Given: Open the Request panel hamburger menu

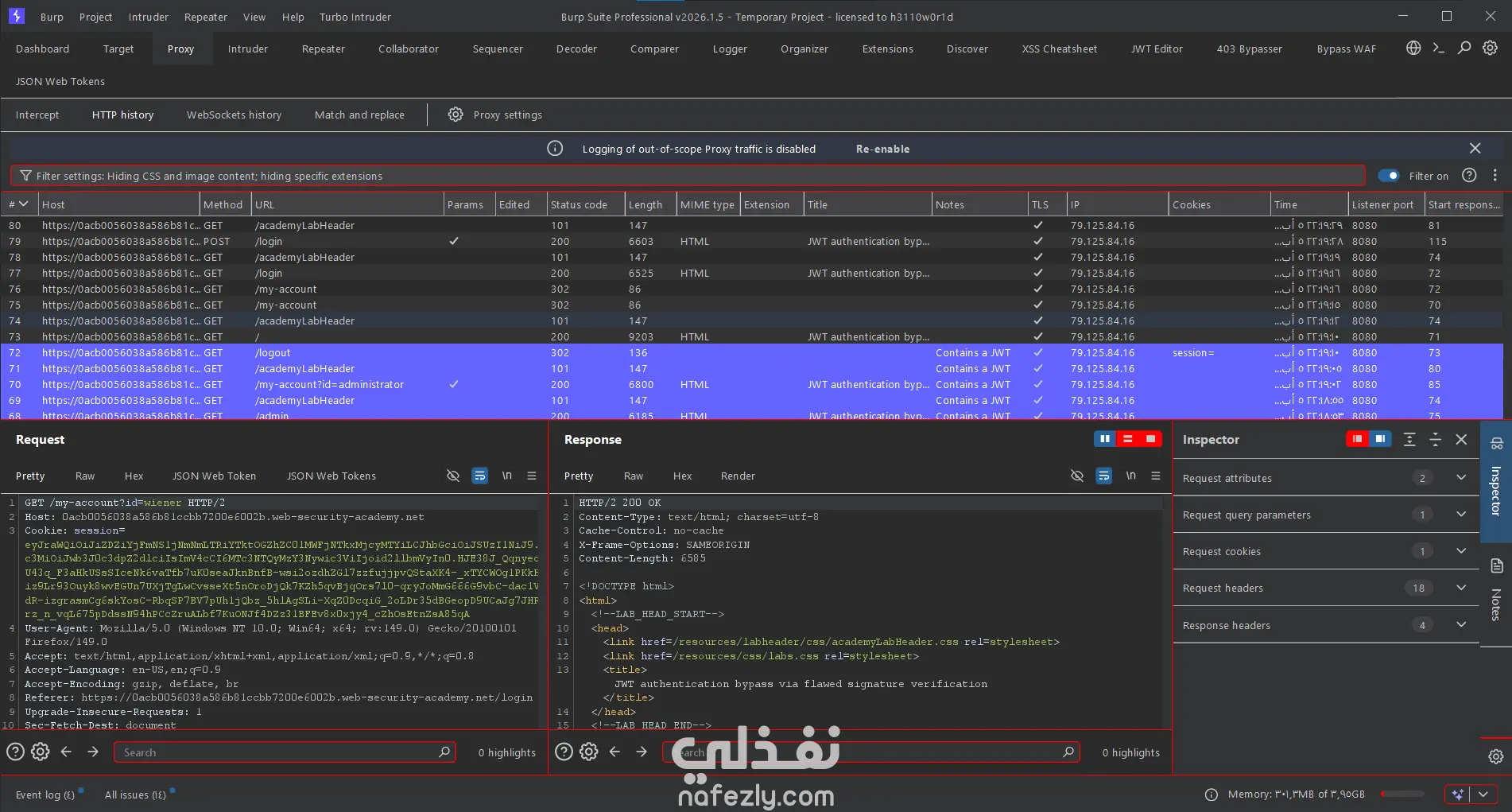Looking at the screenshot, I should 532,476.
